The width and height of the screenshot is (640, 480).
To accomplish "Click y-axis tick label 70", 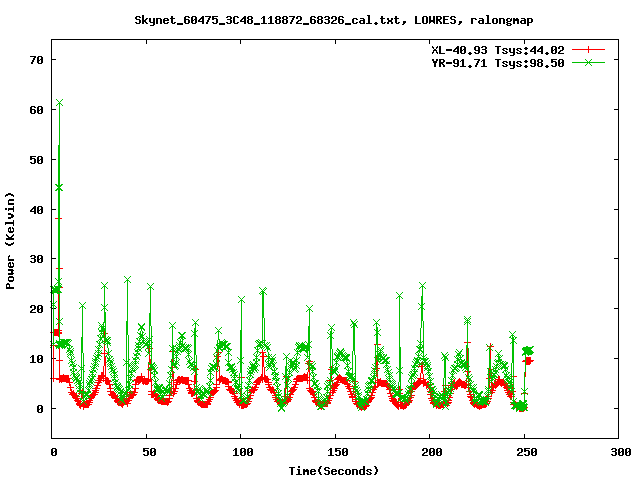I will [36, 60].
